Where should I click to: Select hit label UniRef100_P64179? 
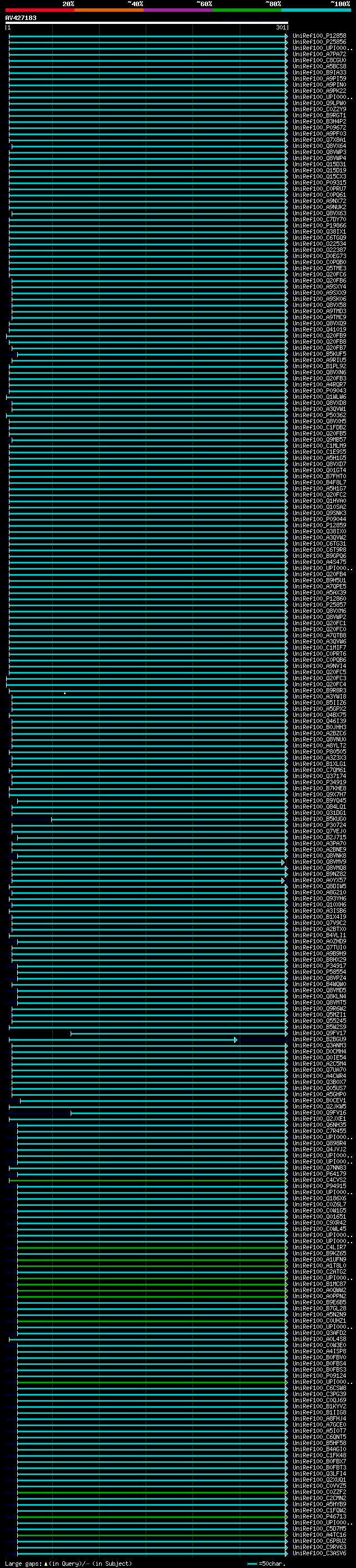coord(319,1174)
